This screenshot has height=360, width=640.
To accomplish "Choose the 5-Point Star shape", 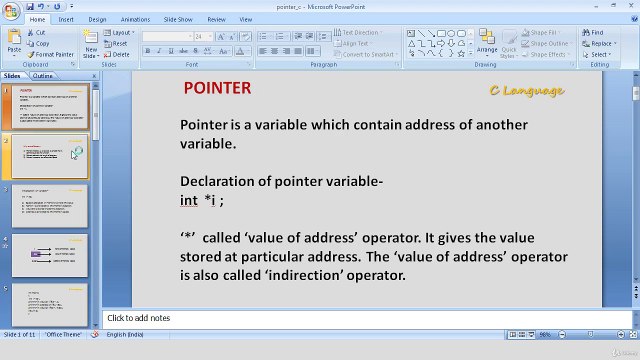I will point(461,53).
